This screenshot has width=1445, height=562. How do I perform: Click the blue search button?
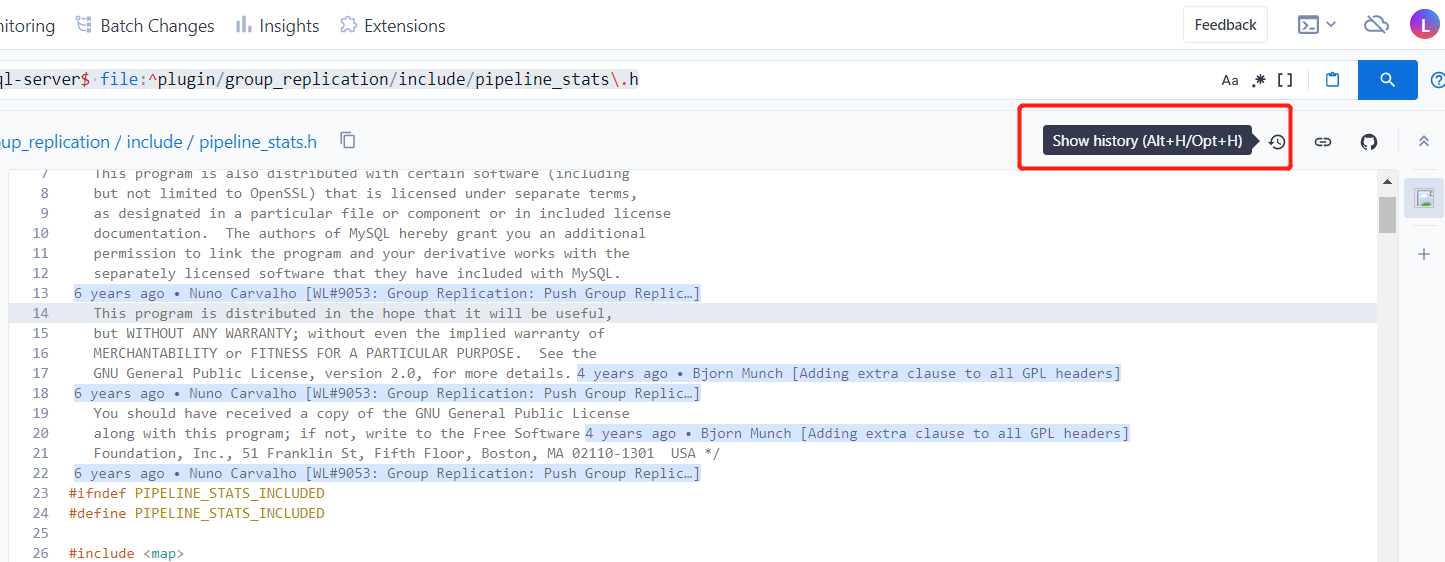tap(1387, 80)
